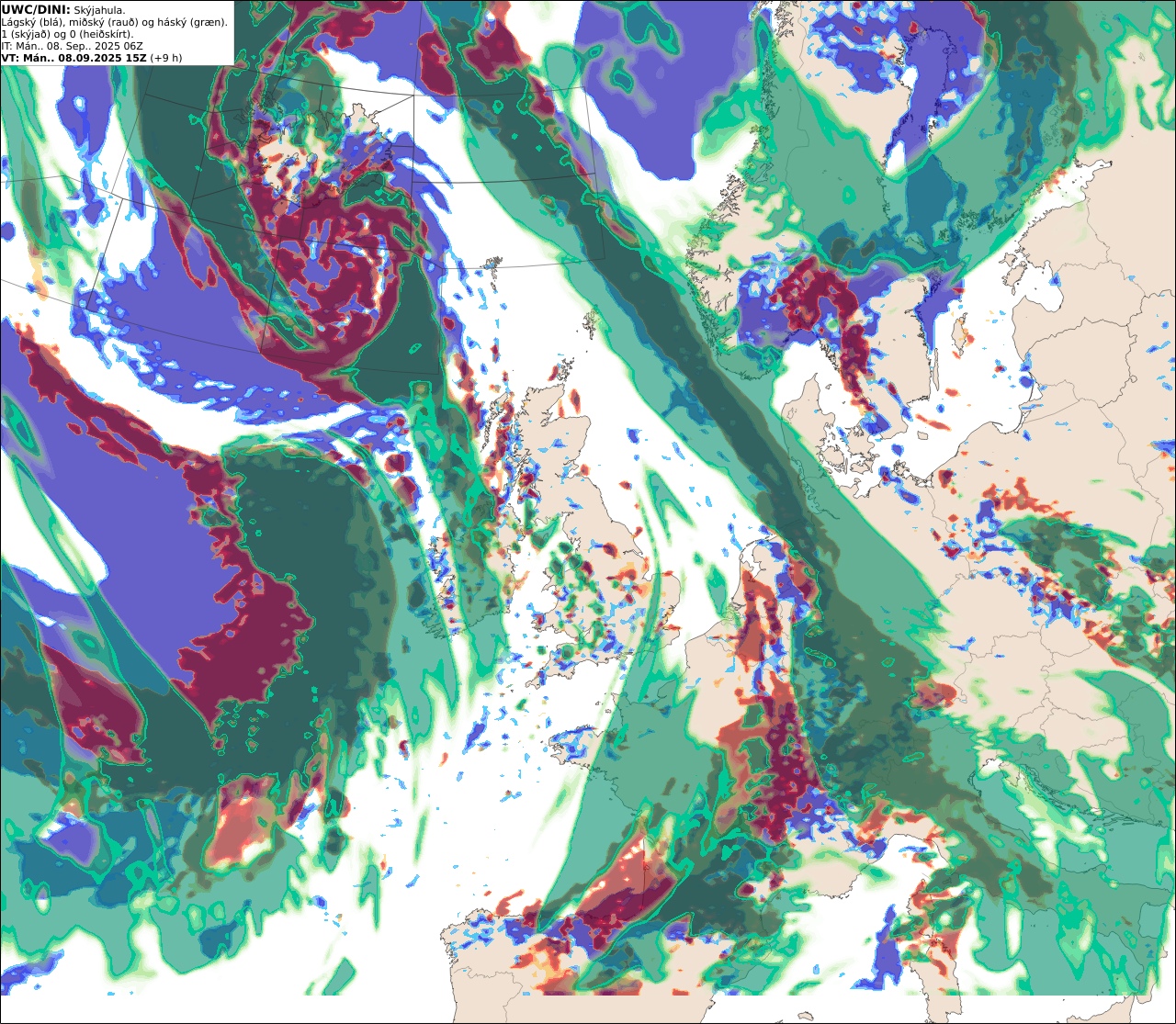Viewport: 1176px width, 1024px height.
Task: Click the 'Lágský (blá), miðský (rauð)' legend line
Action: (x=115, y=22)
